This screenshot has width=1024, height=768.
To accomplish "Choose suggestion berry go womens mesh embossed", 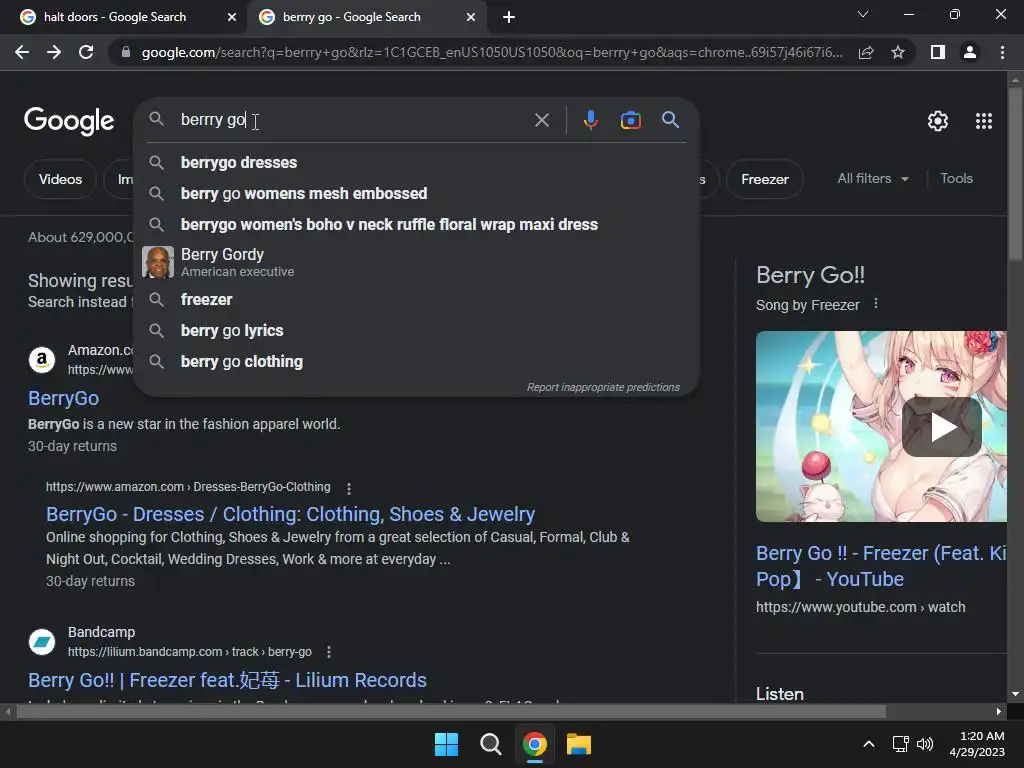I will coord(416,193).
